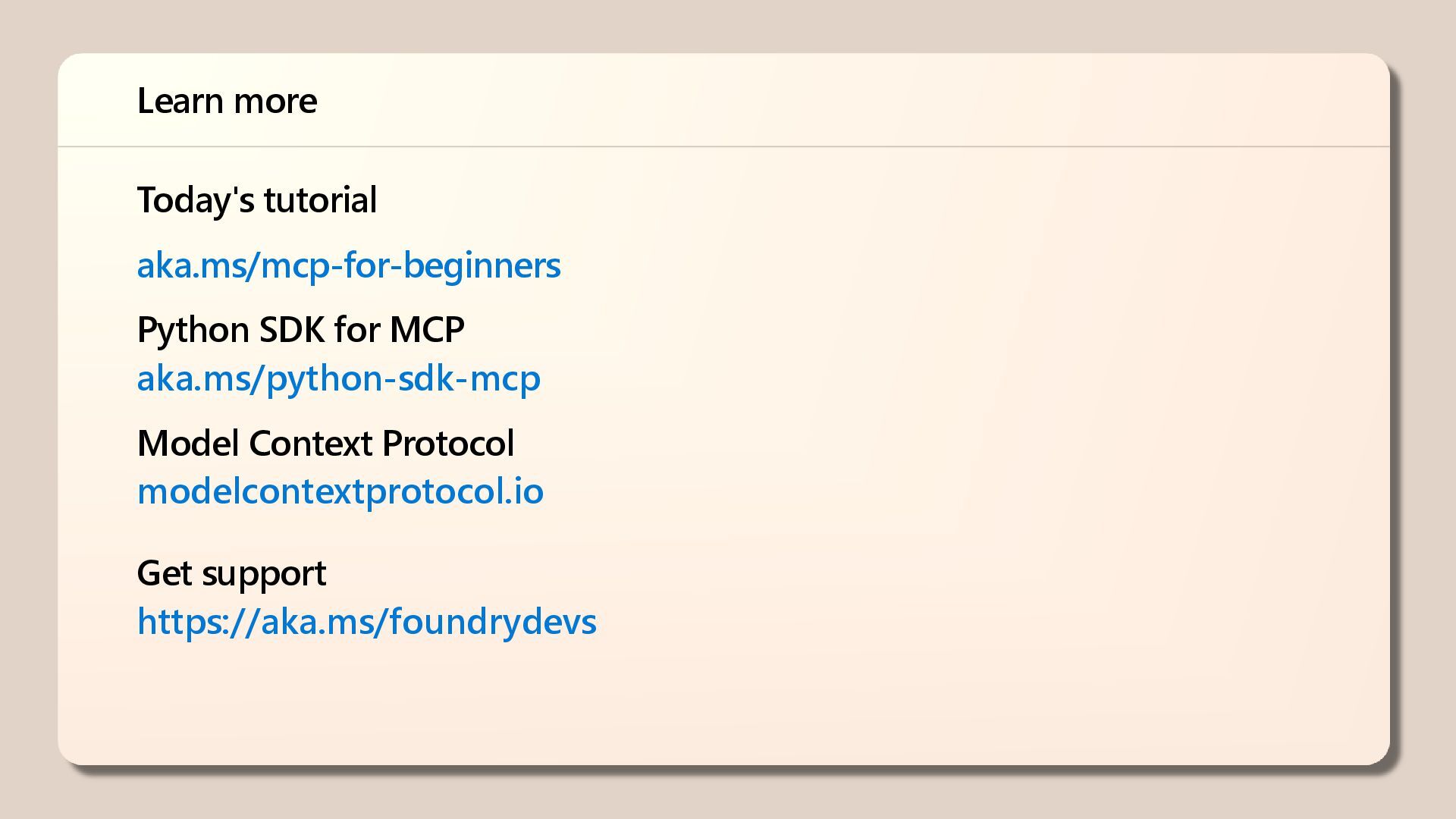The image size is (1456, 819).
Task: Open the aka.ms/mcp-for-beginners link
Action: (x=348, y=265)
